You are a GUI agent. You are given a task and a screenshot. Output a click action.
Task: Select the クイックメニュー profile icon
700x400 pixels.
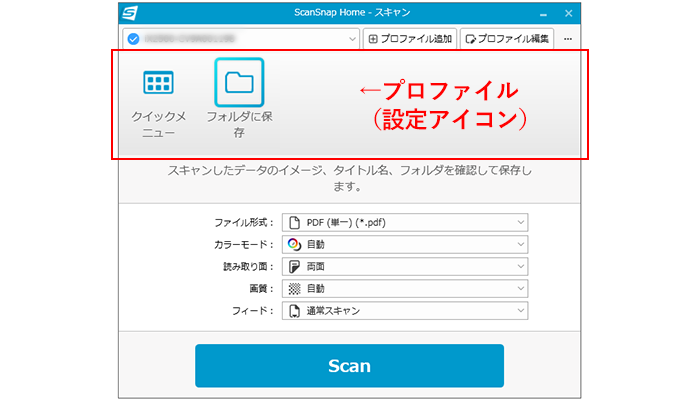tap(158, 83)
